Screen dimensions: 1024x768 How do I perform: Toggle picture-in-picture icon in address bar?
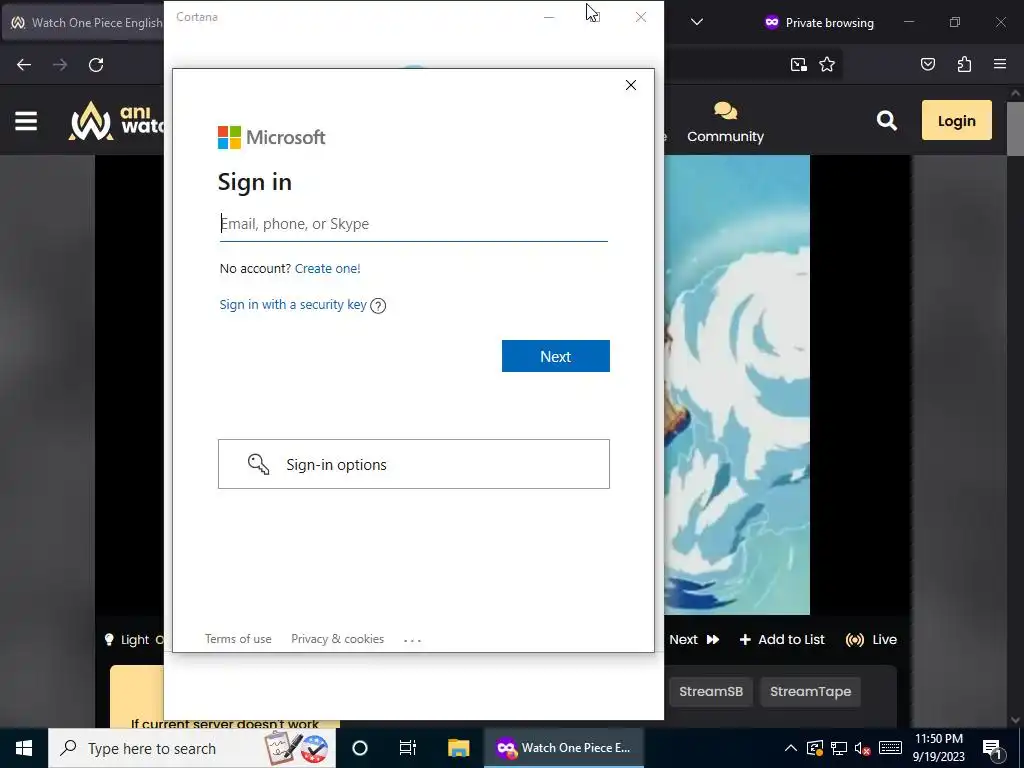pos(799,64)
